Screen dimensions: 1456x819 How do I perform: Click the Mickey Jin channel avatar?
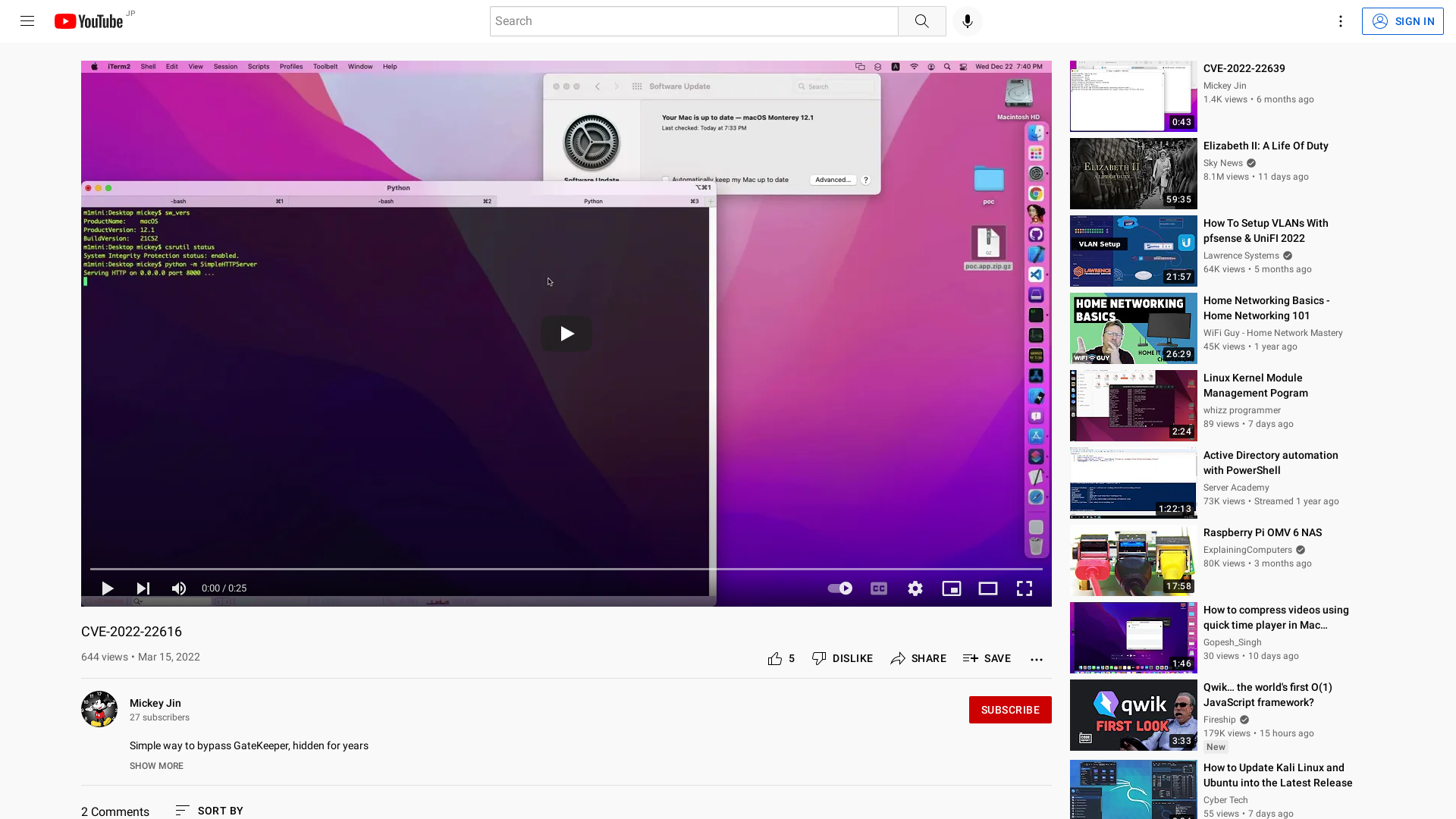point(99,709)
